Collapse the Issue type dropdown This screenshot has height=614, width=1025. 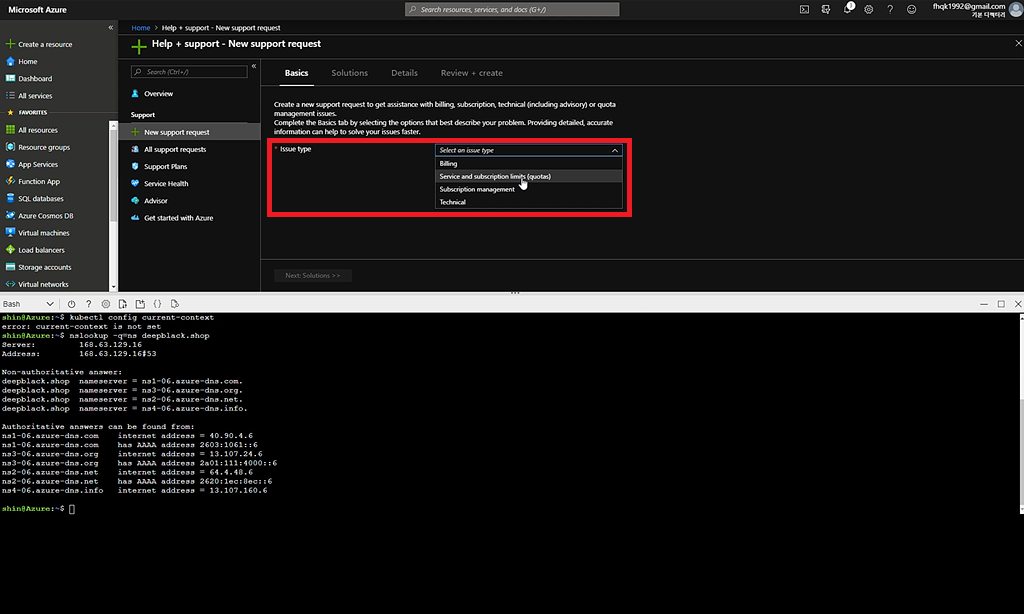click(614, 150)
